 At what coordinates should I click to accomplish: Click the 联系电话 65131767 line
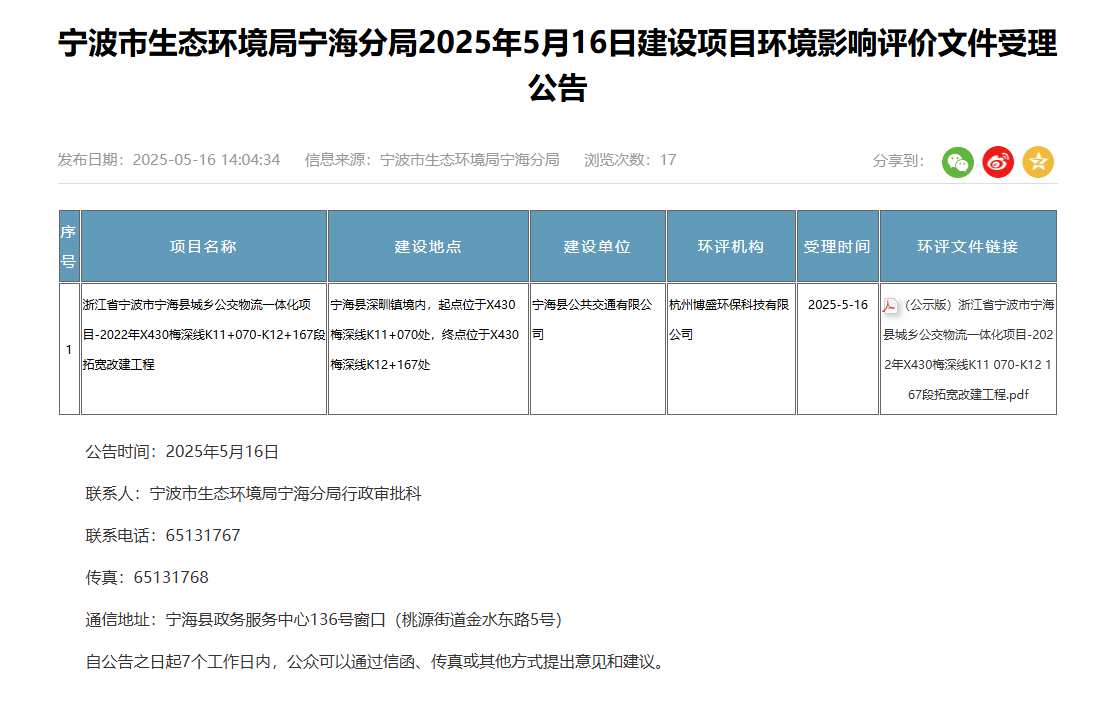[x=163, y=536]
